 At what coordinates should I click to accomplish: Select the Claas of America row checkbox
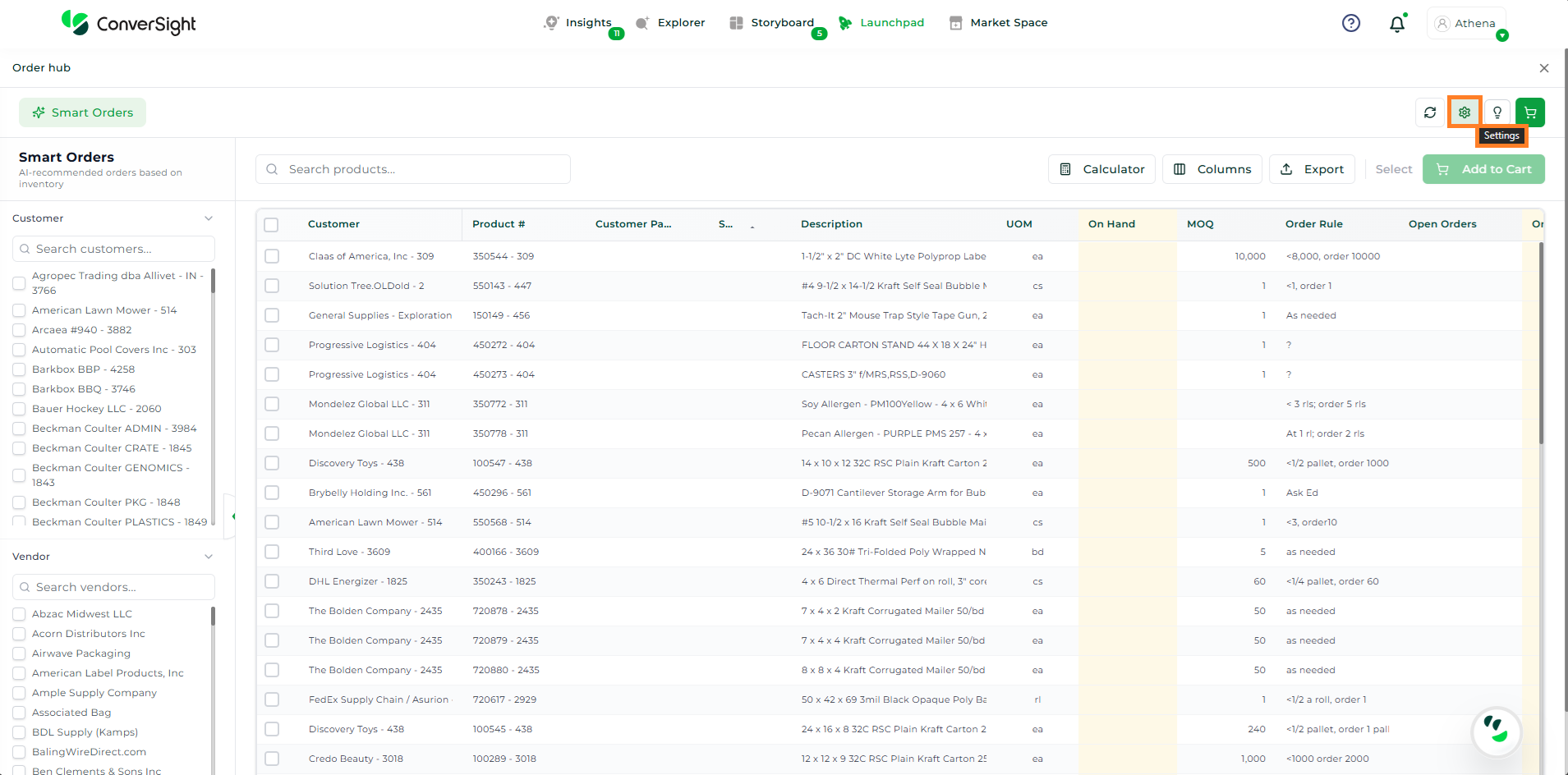click(x=272, y=256)
